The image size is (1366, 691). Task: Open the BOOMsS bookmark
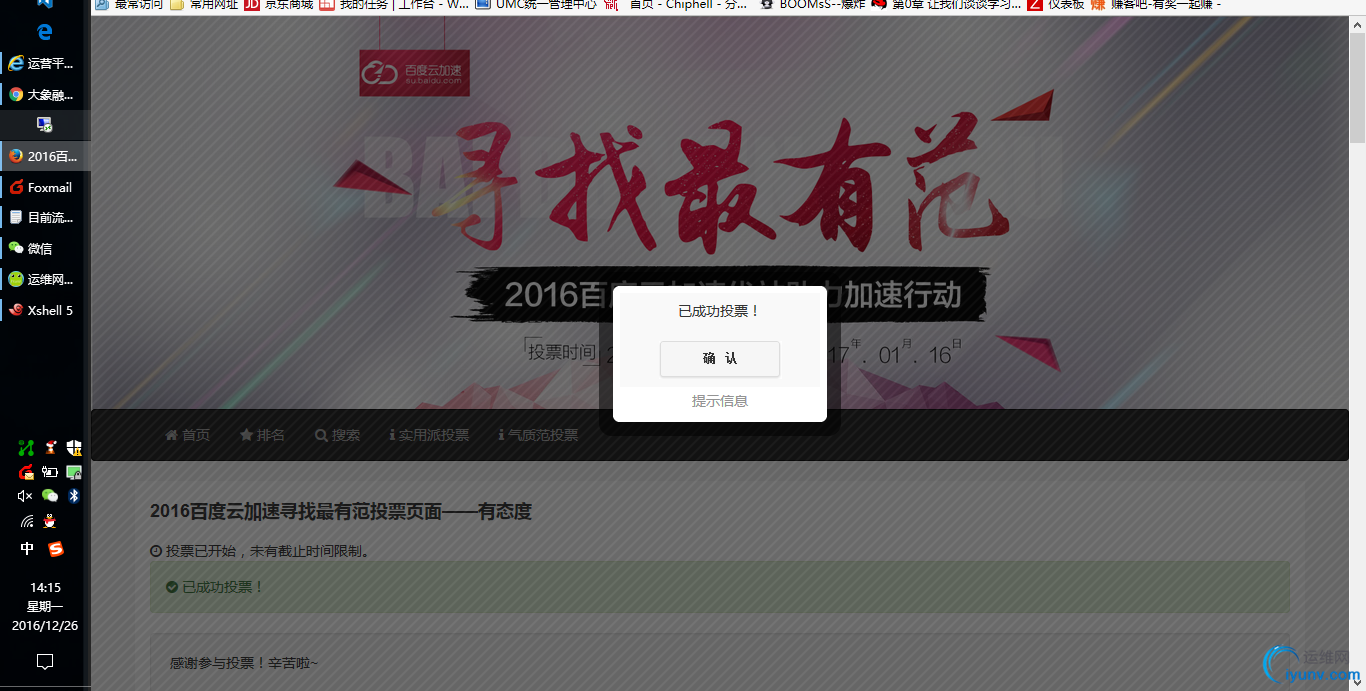[x=813, y=5]
